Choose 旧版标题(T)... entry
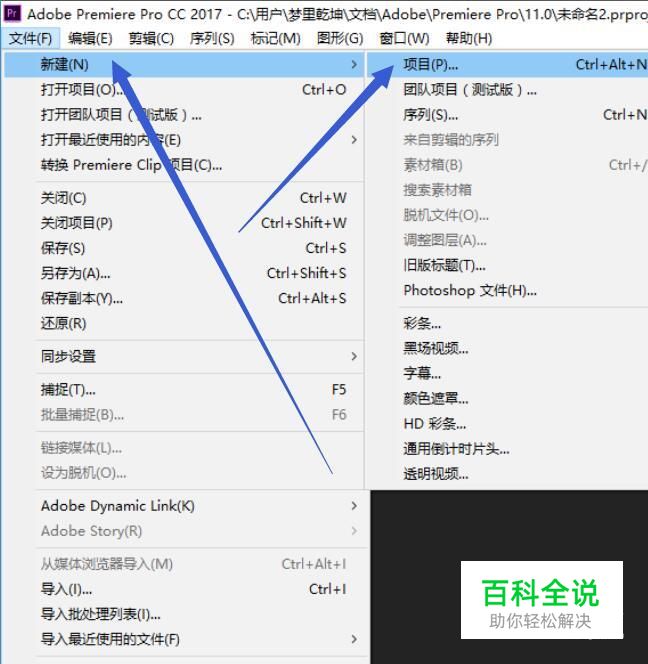 tap(507, 266)
